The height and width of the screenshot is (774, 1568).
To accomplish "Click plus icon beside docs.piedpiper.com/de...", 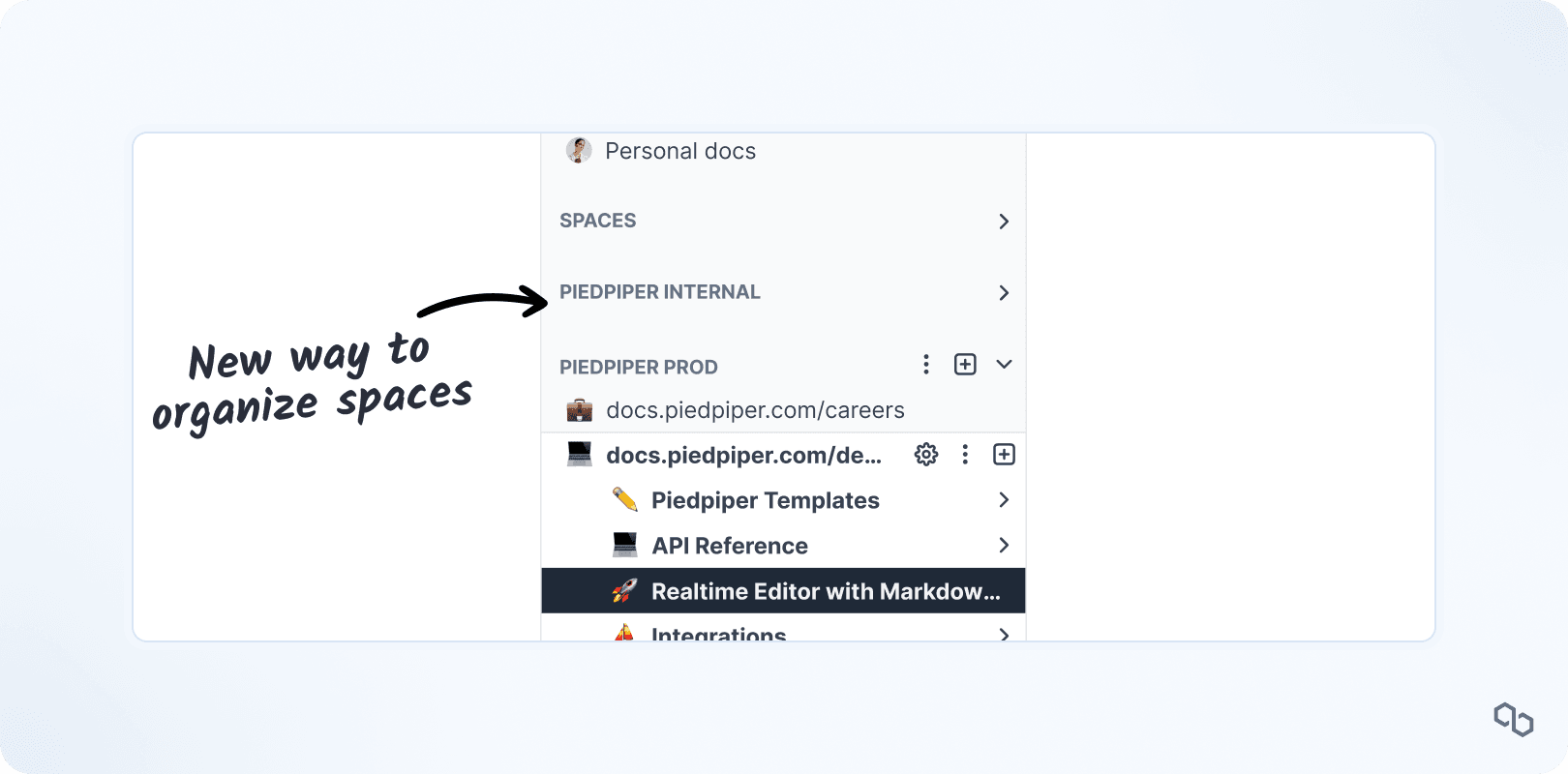I will pos(1004,455).
